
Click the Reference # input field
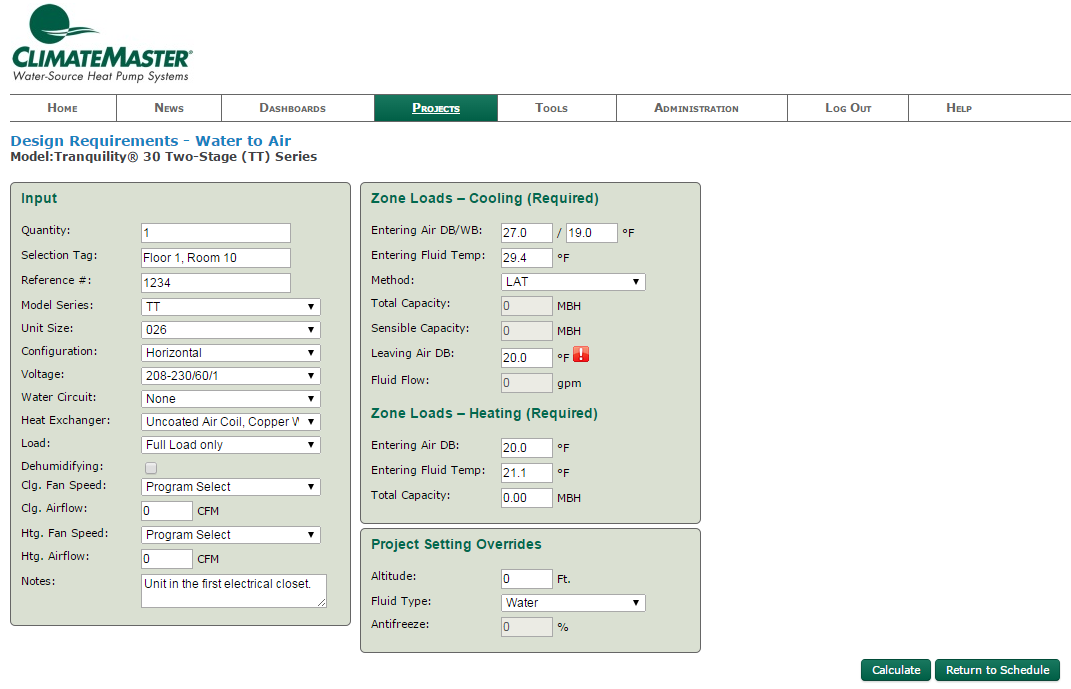coord(216,283)
